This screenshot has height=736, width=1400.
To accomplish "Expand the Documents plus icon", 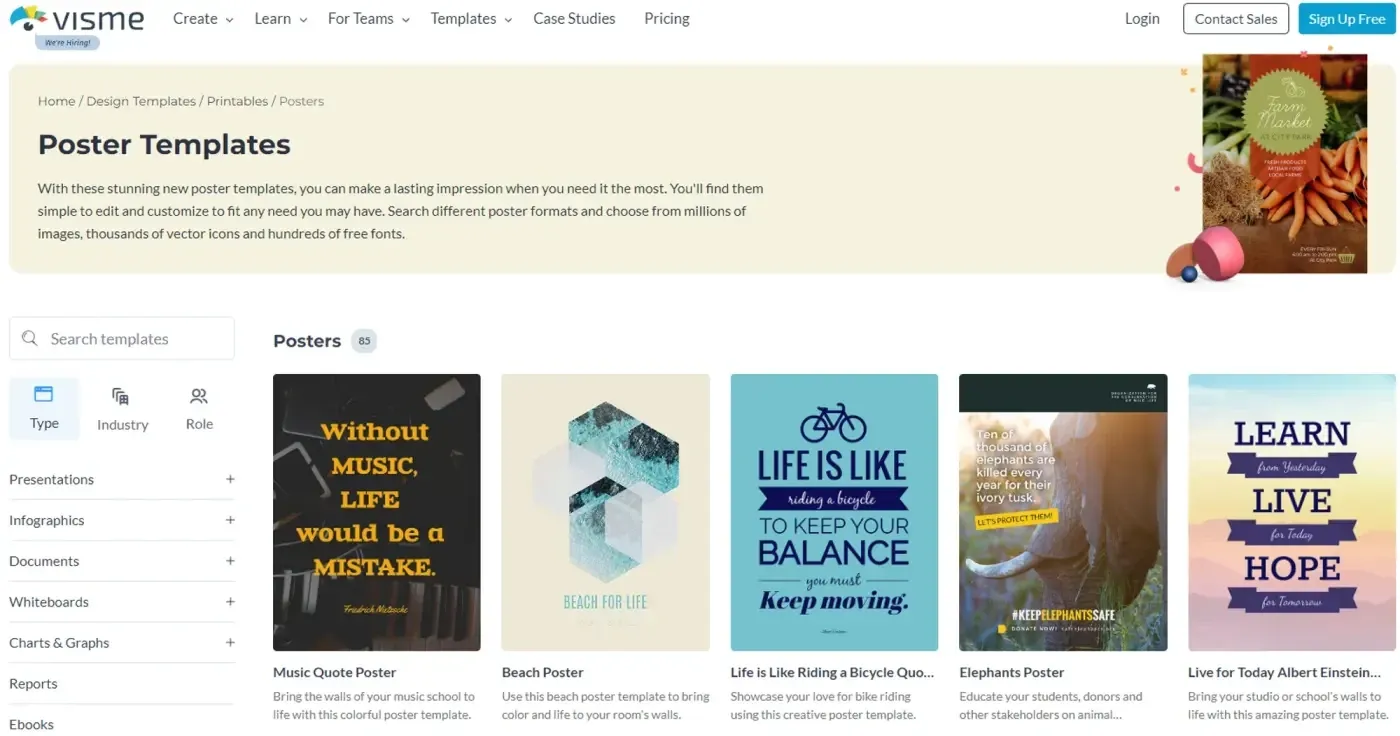I will (230, 561).
